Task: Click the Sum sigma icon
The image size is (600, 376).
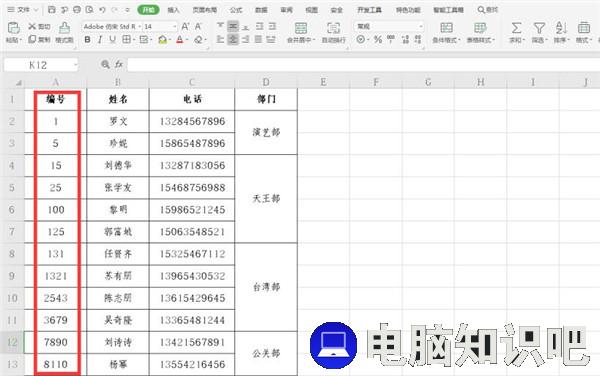Action: click(x=516, y=28)
